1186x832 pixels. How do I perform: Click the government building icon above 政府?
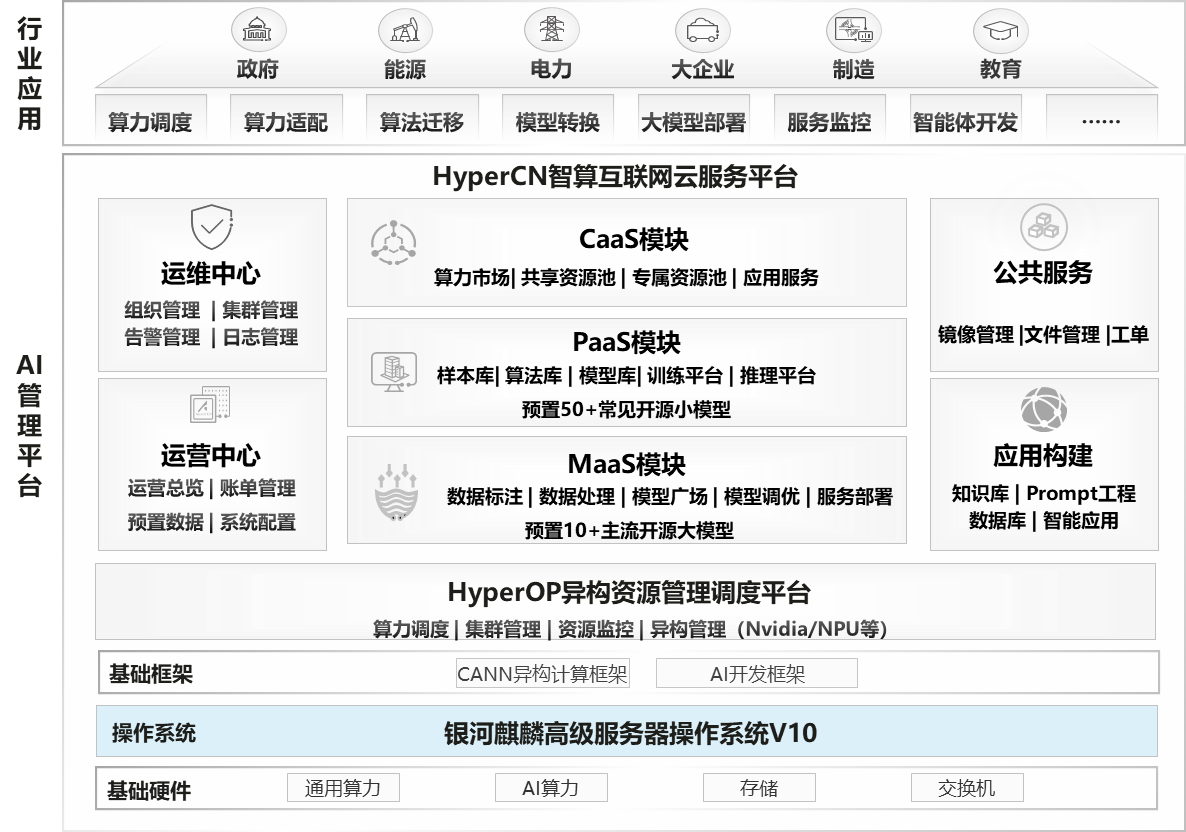pos(258,30)
